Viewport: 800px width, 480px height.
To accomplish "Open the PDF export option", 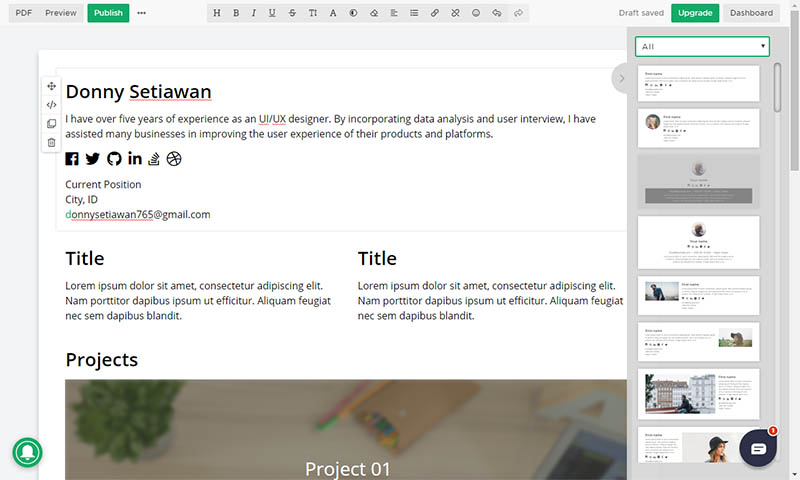I will (24, 13).
